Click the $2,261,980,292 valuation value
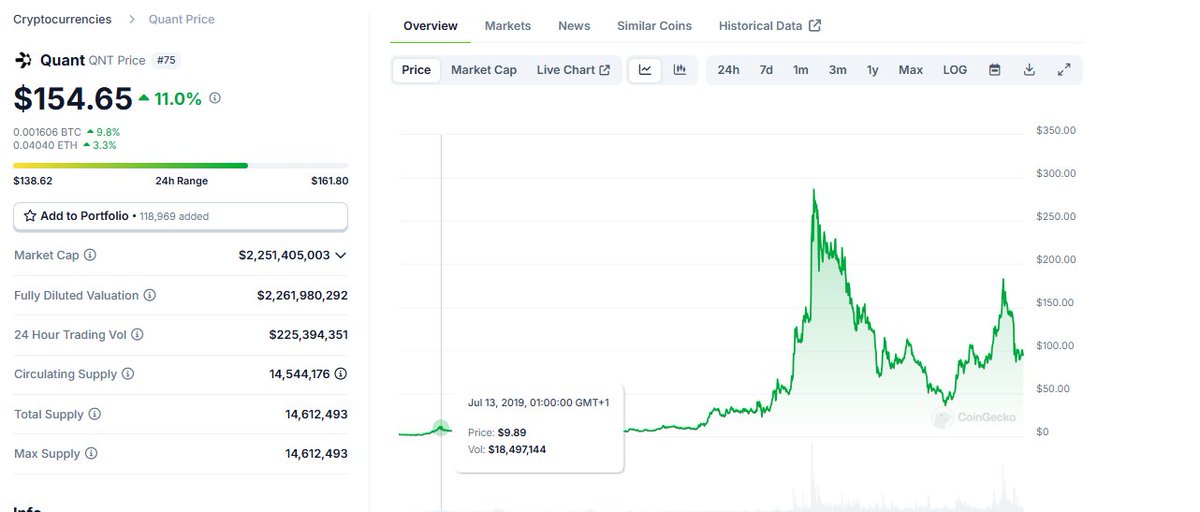Viewport: 1200px width, 512px height. click(302, 295)
